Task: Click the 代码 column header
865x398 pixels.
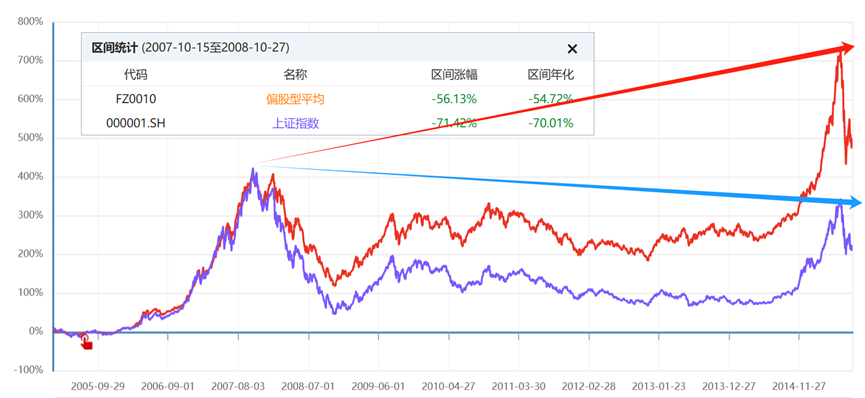Action: pyautogui.click(x=136, y=75)
